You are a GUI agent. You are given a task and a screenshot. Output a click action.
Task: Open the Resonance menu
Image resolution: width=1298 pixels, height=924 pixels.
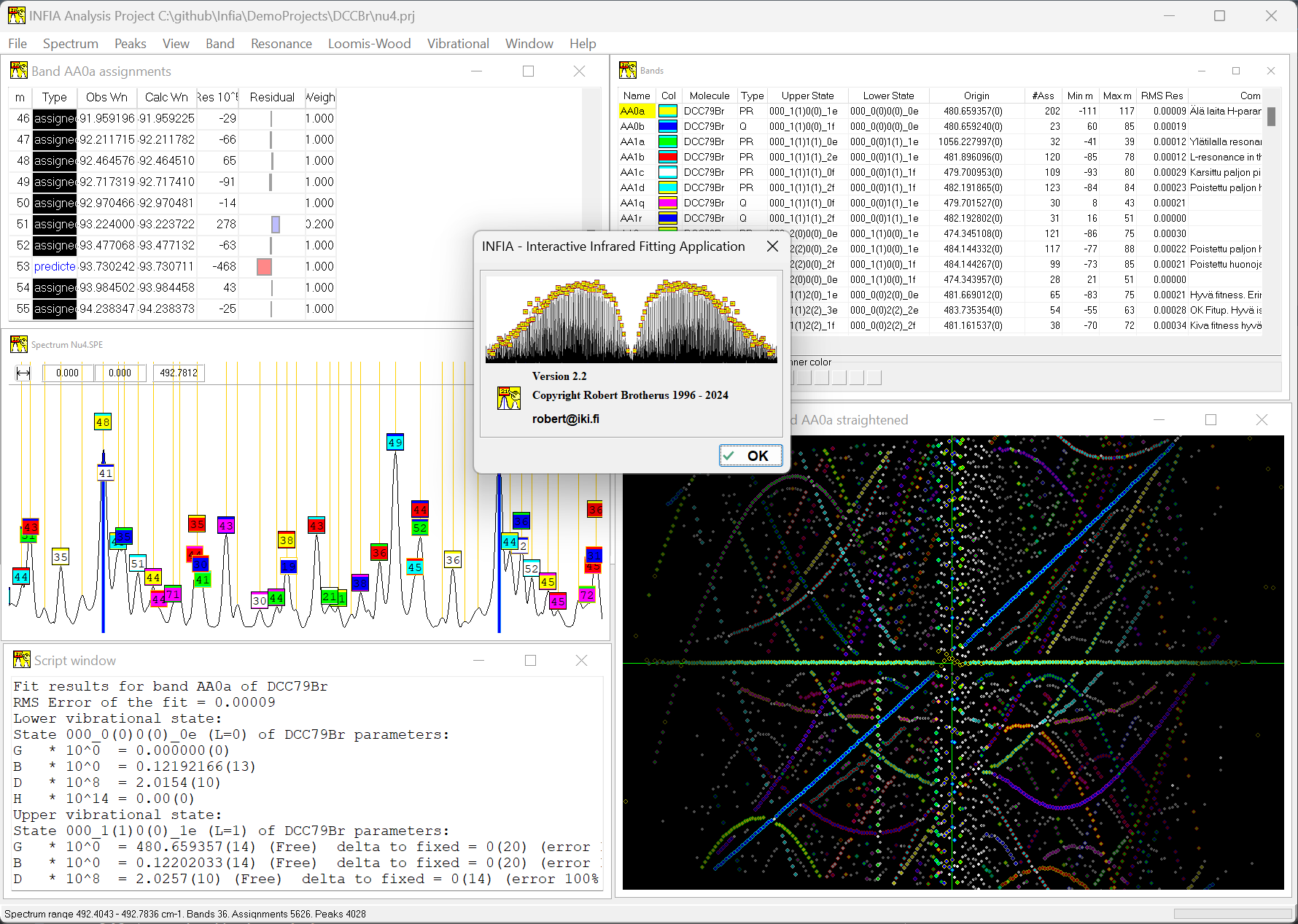coord(281,44)
